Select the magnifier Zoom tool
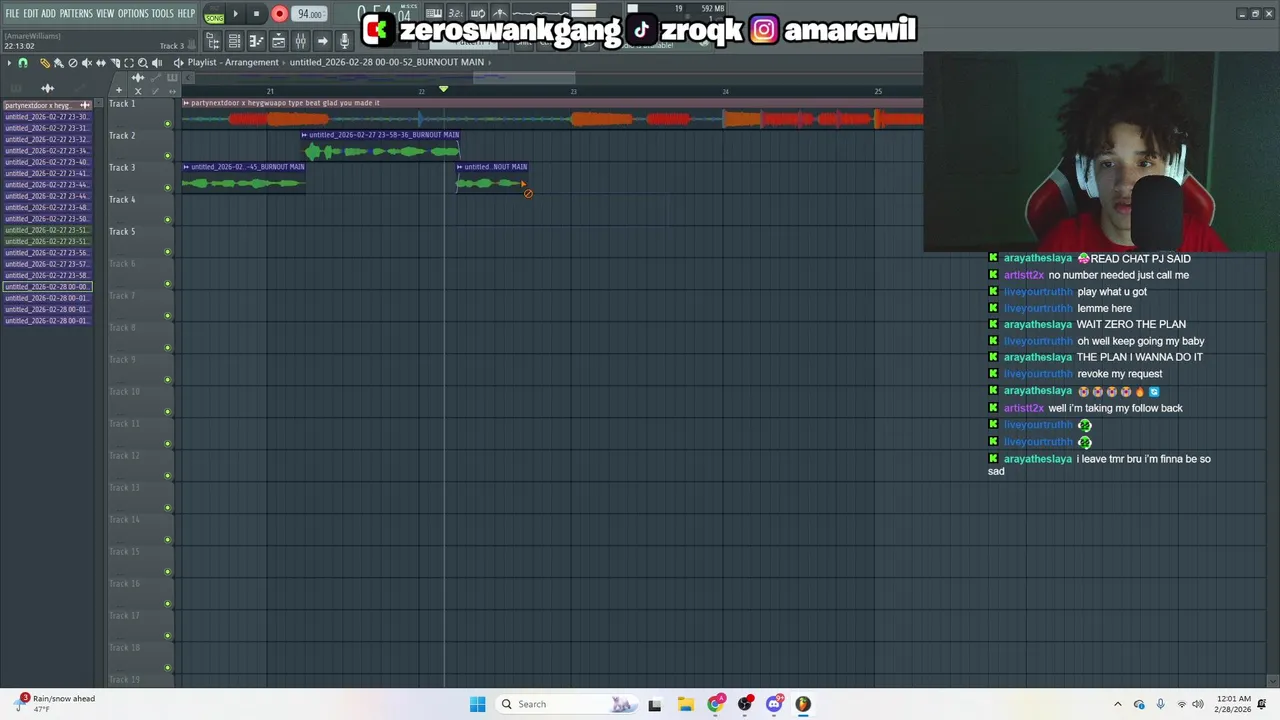Image resolution: width=1280 pixels, height=720 pixels. click(143, 63)
